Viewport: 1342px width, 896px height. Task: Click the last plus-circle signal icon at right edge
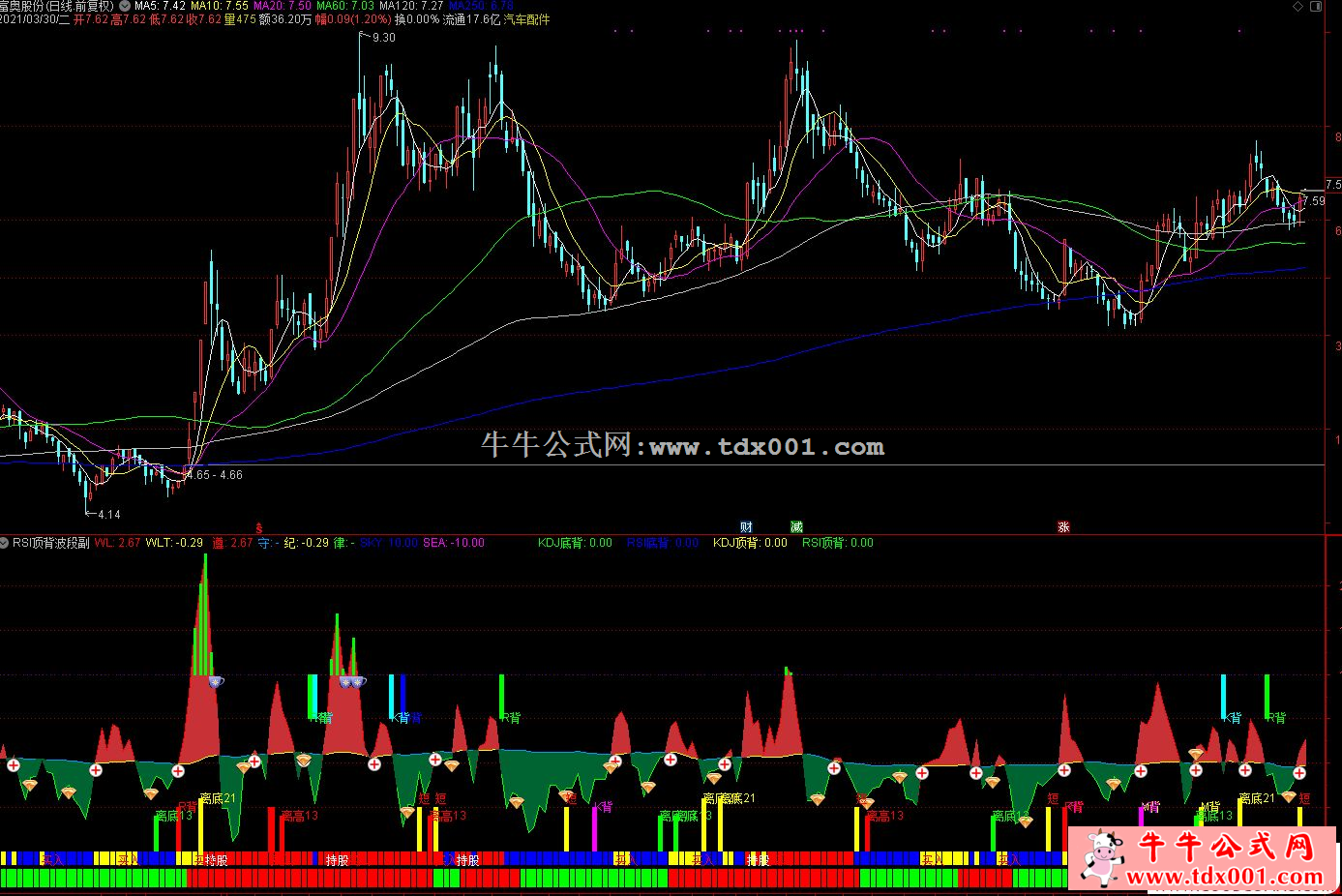(1299, 772)
